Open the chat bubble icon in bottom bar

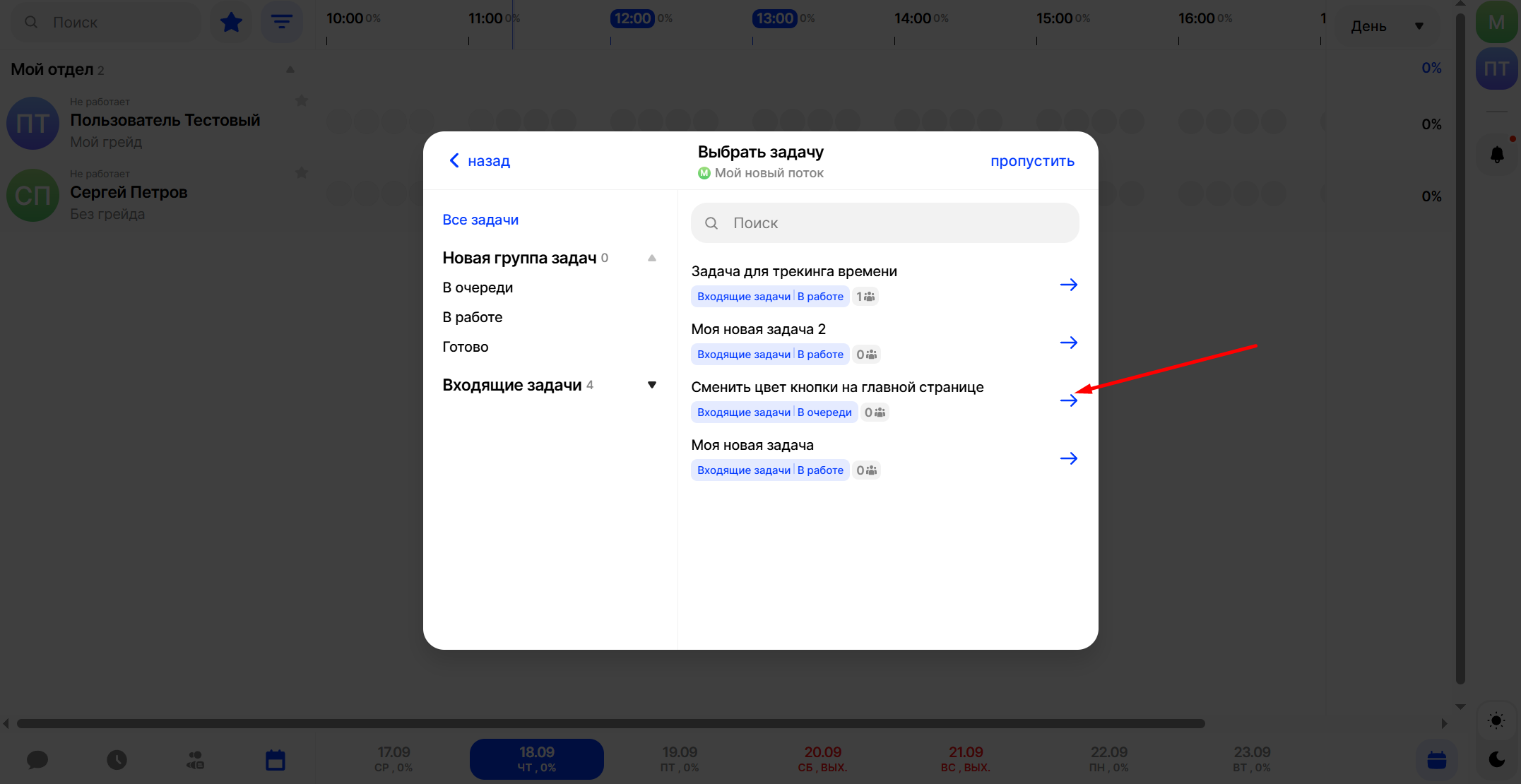point(37,760)
